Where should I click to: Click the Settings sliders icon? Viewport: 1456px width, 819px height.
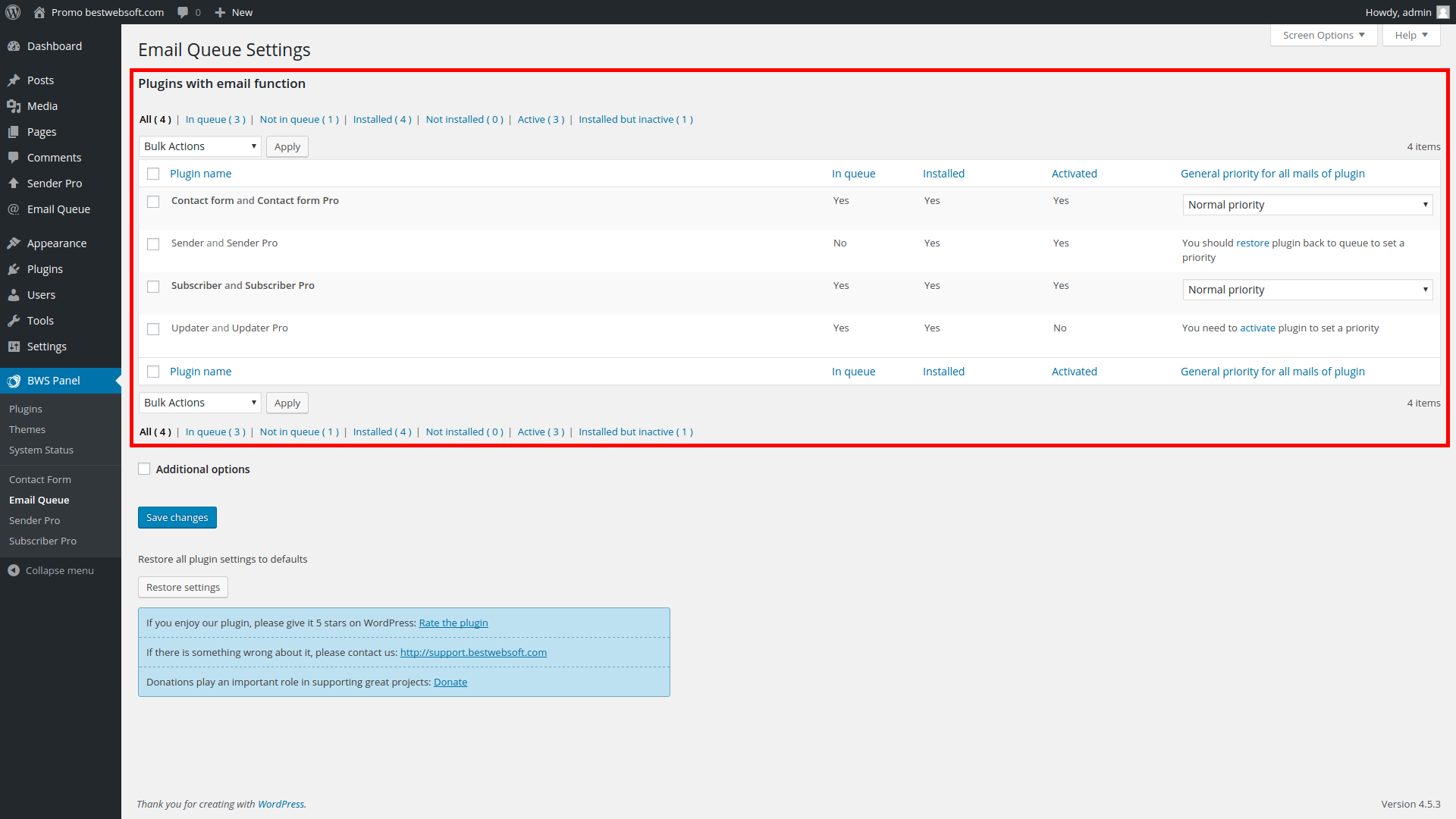tap(14, 347)
